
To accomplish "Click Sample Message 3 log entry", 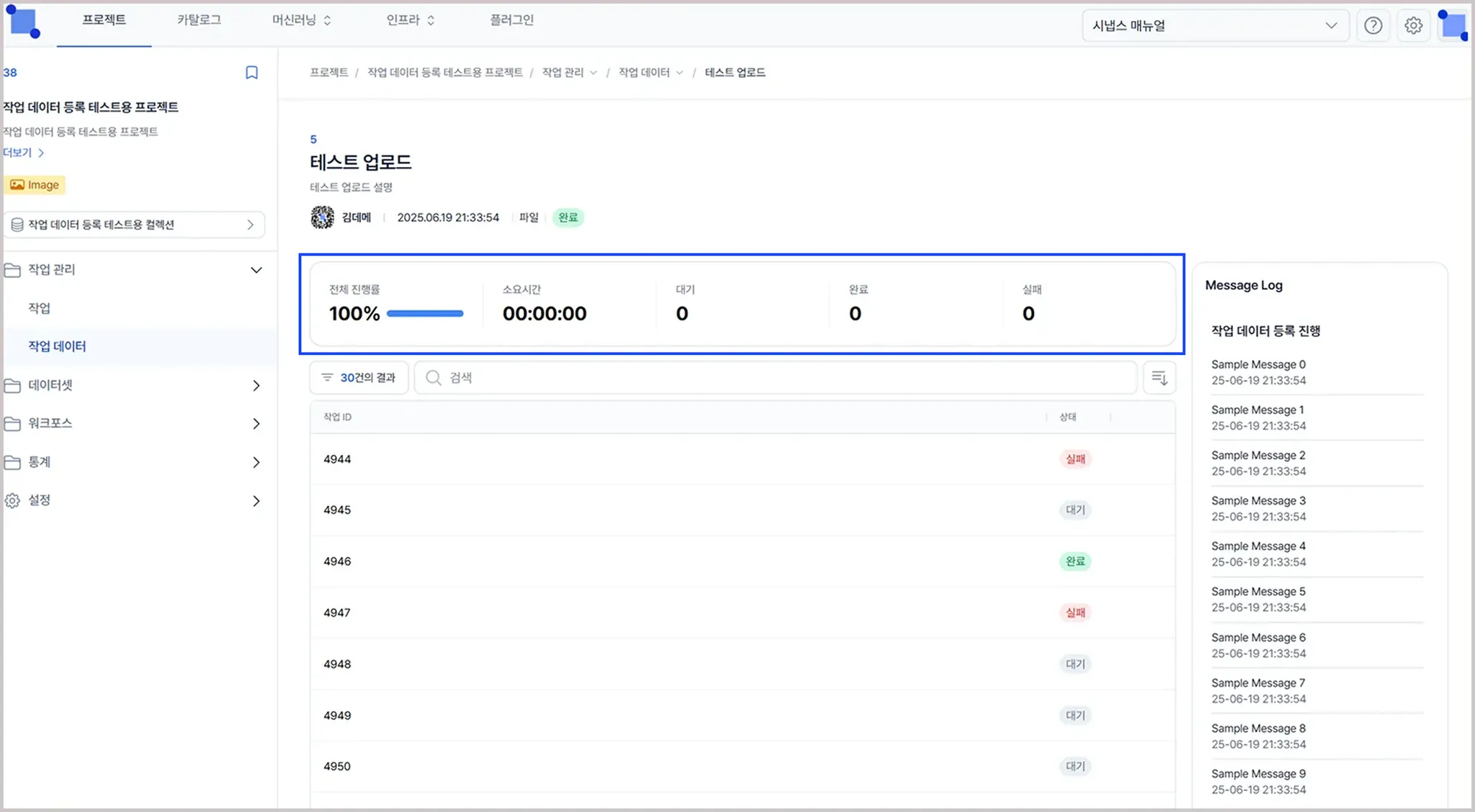I will pyautogui.click(x=1317, y=509).
